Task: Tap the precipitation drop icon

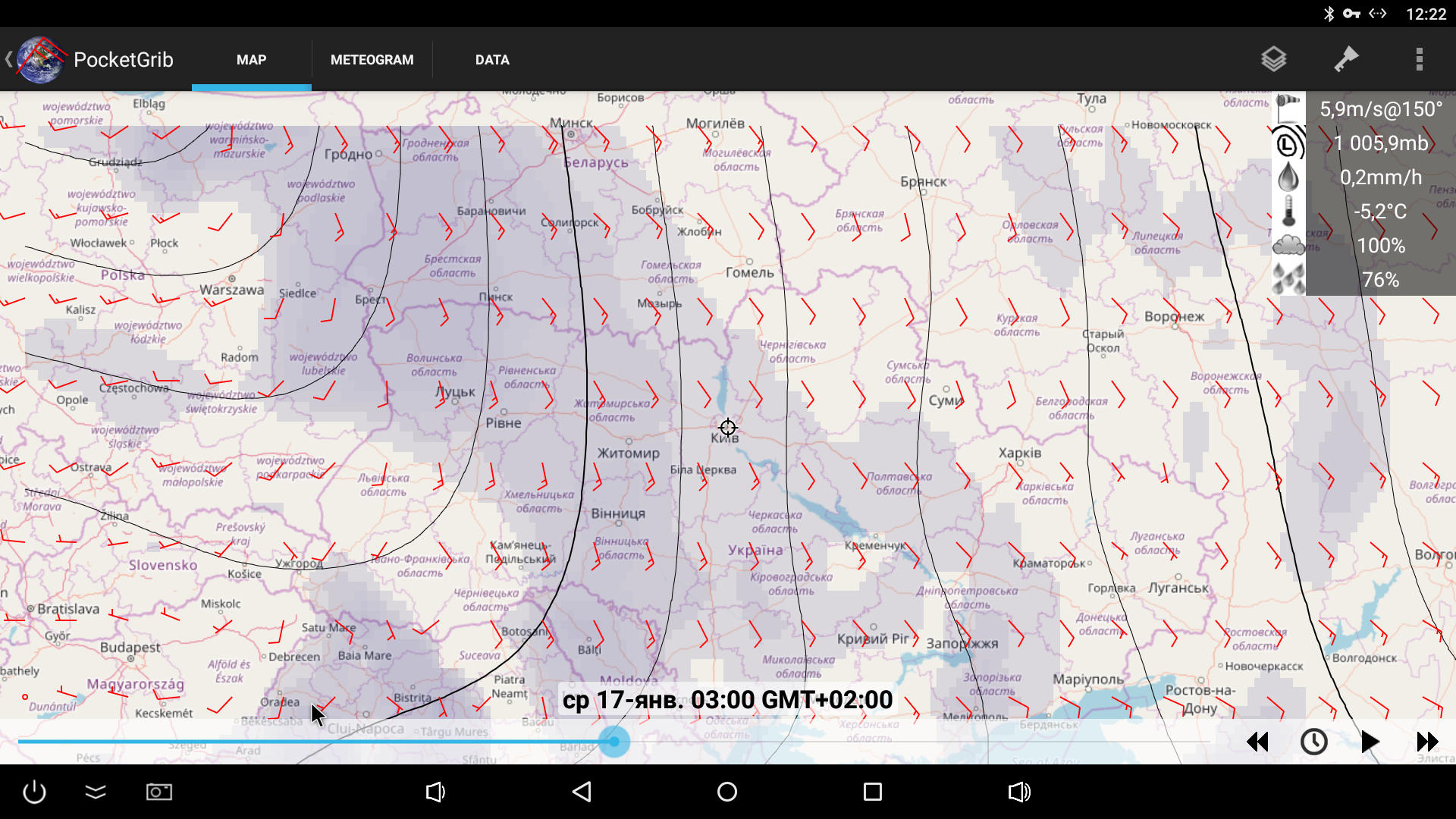Action: pyautogui.click(x=1288, y=177)
